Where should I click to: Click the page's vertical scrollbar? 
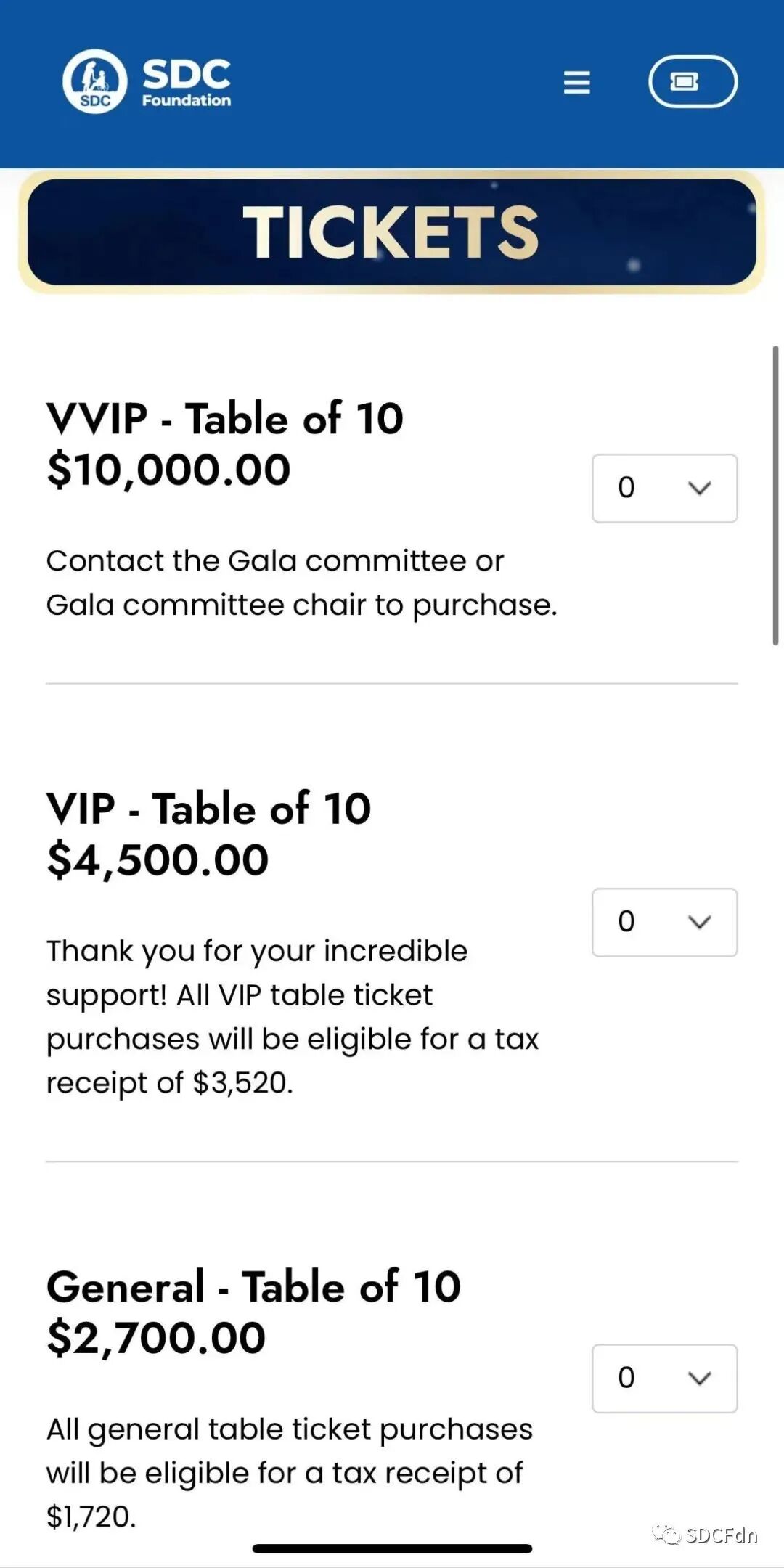click(775, 495)
